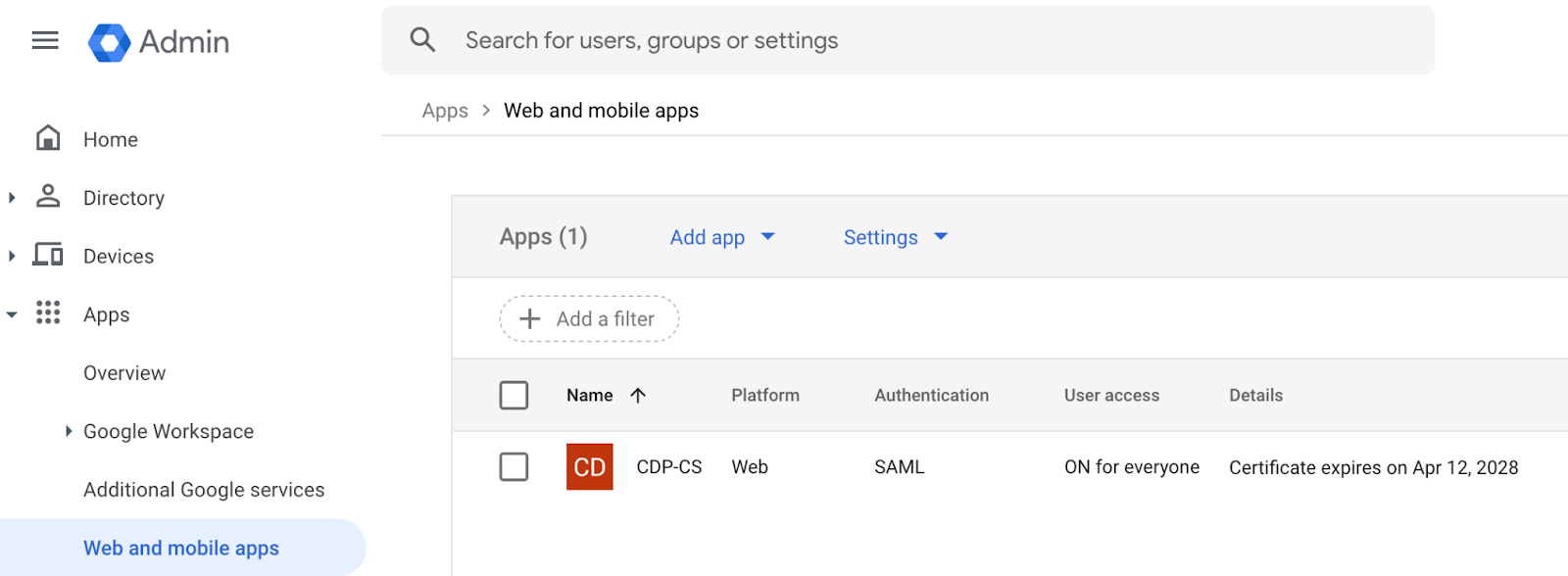Expand the Google Workspace submenu arrow

[69, 431]
